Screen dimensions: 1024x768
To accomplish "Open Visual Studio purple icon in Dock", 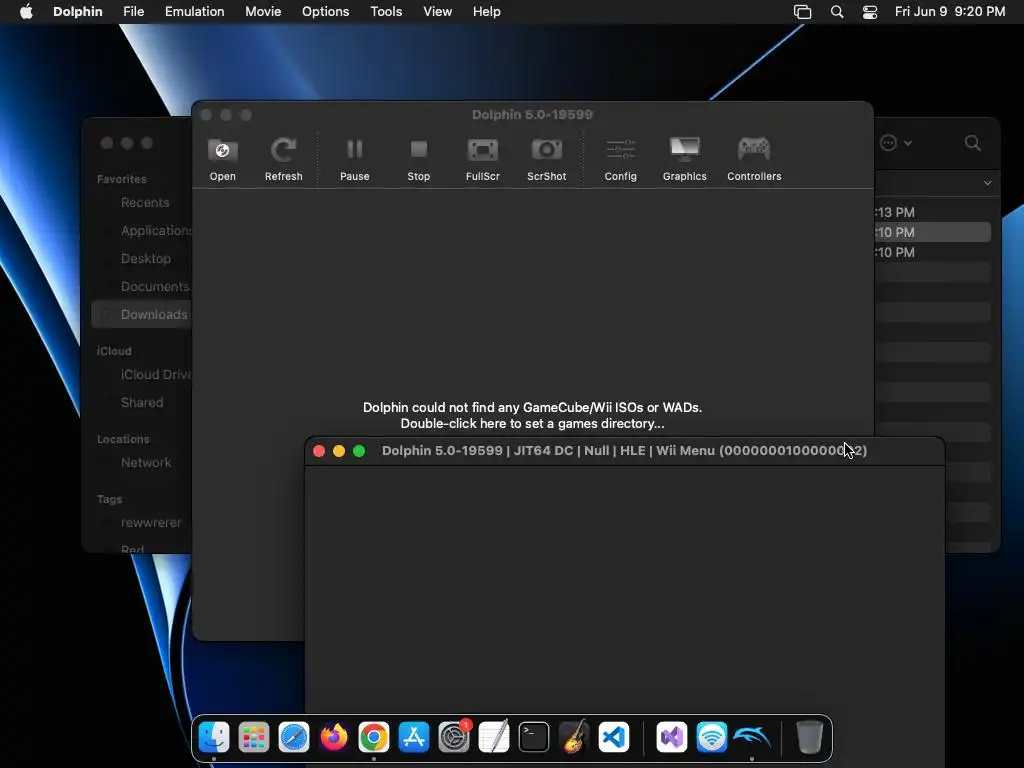I will coord(671,737).
